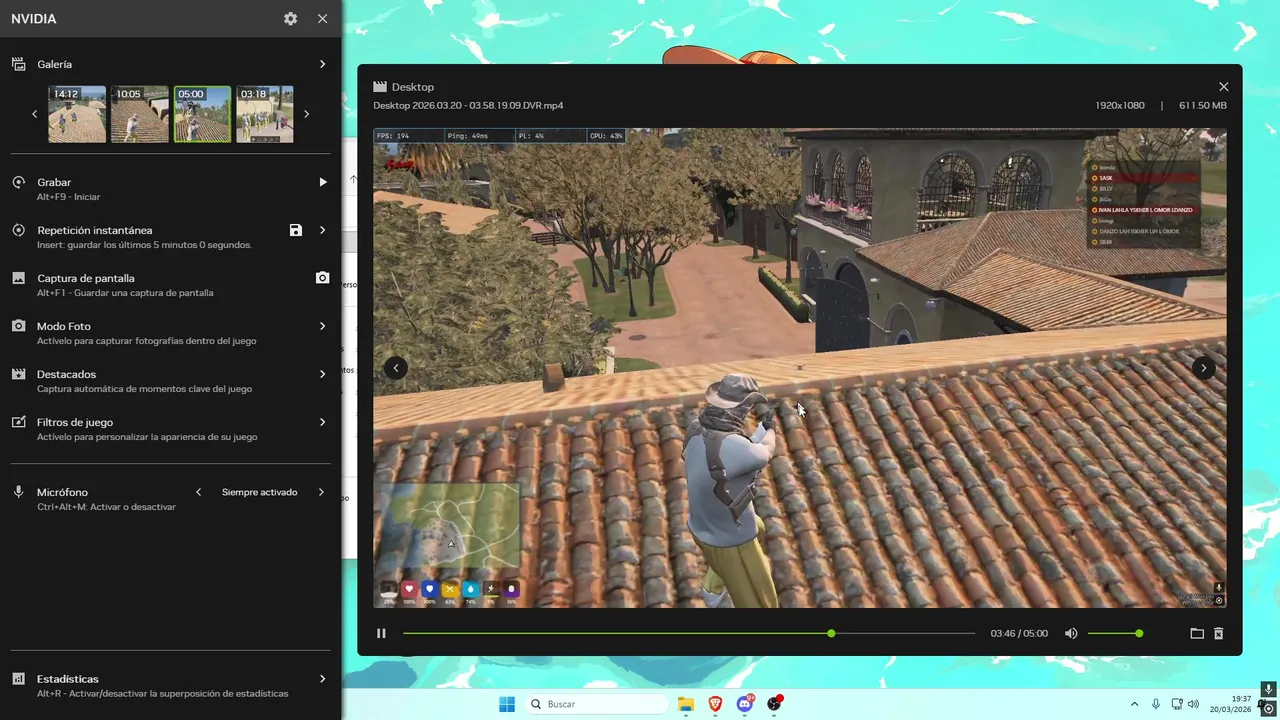Click the Galería image icon
Screen dimensions: 1280x720
[18, 64]
